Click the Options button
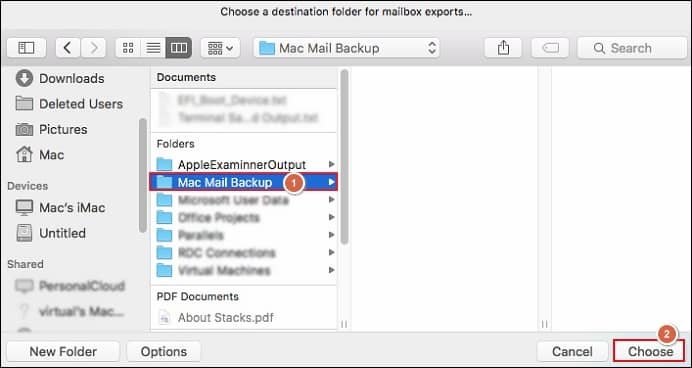692x368 pixels. tap(164, 352)
